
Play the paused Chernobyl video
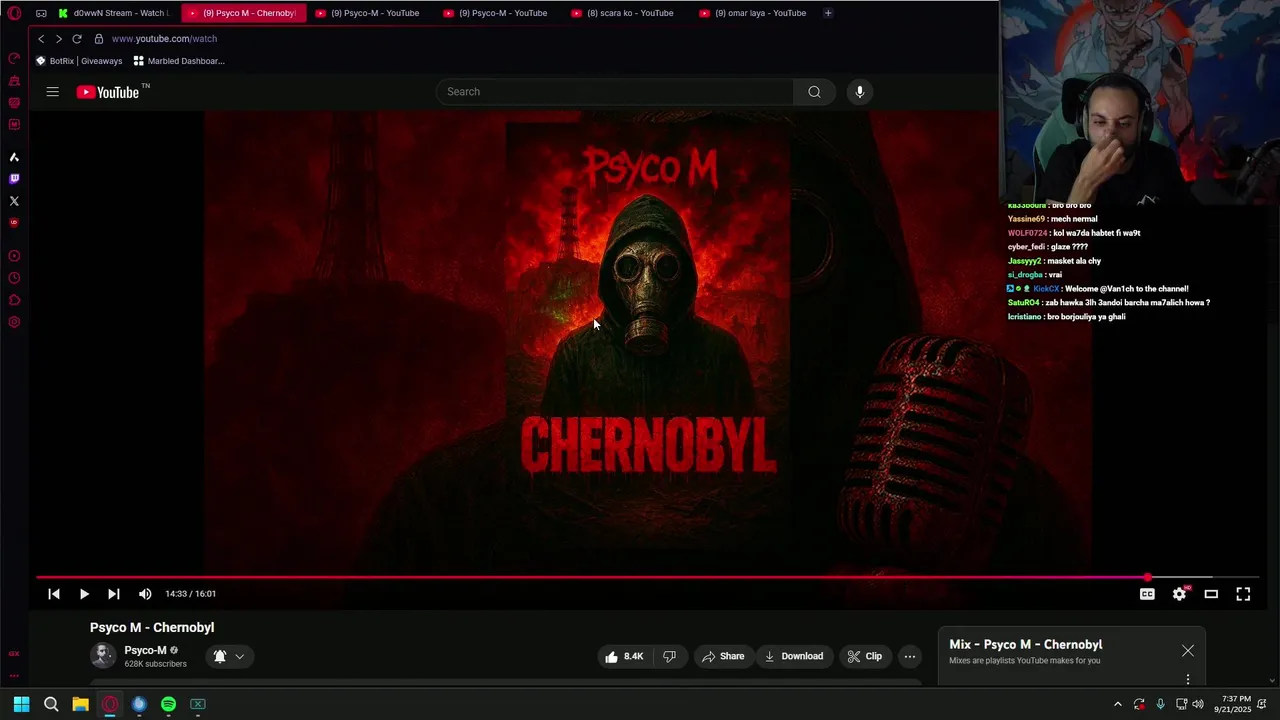point(84,594)
